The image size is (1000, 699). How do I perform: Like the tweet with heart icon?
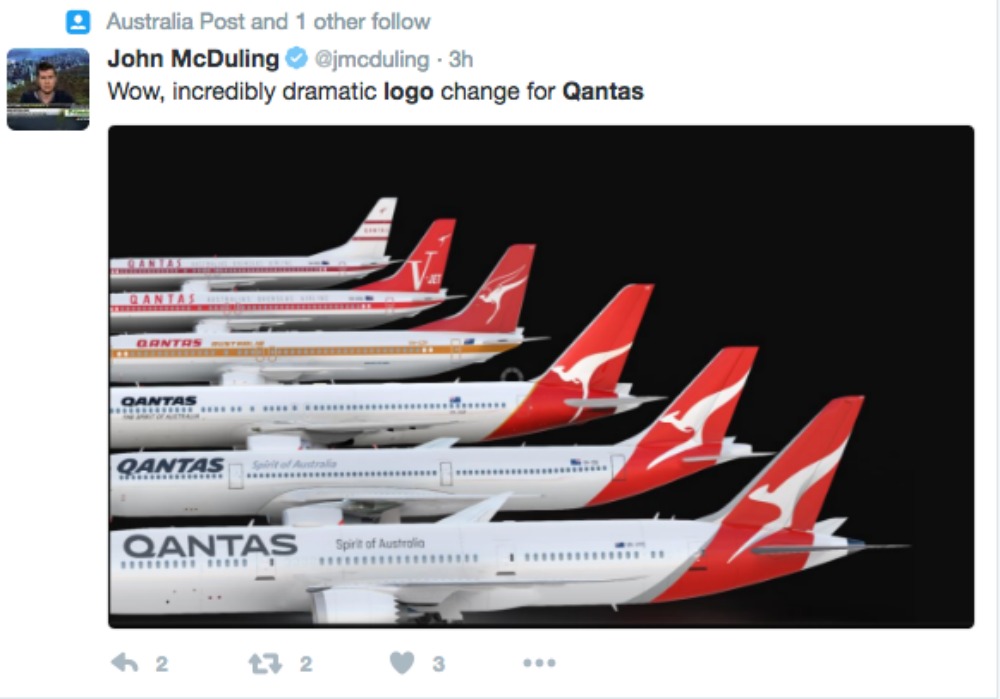tap(402, 663)
